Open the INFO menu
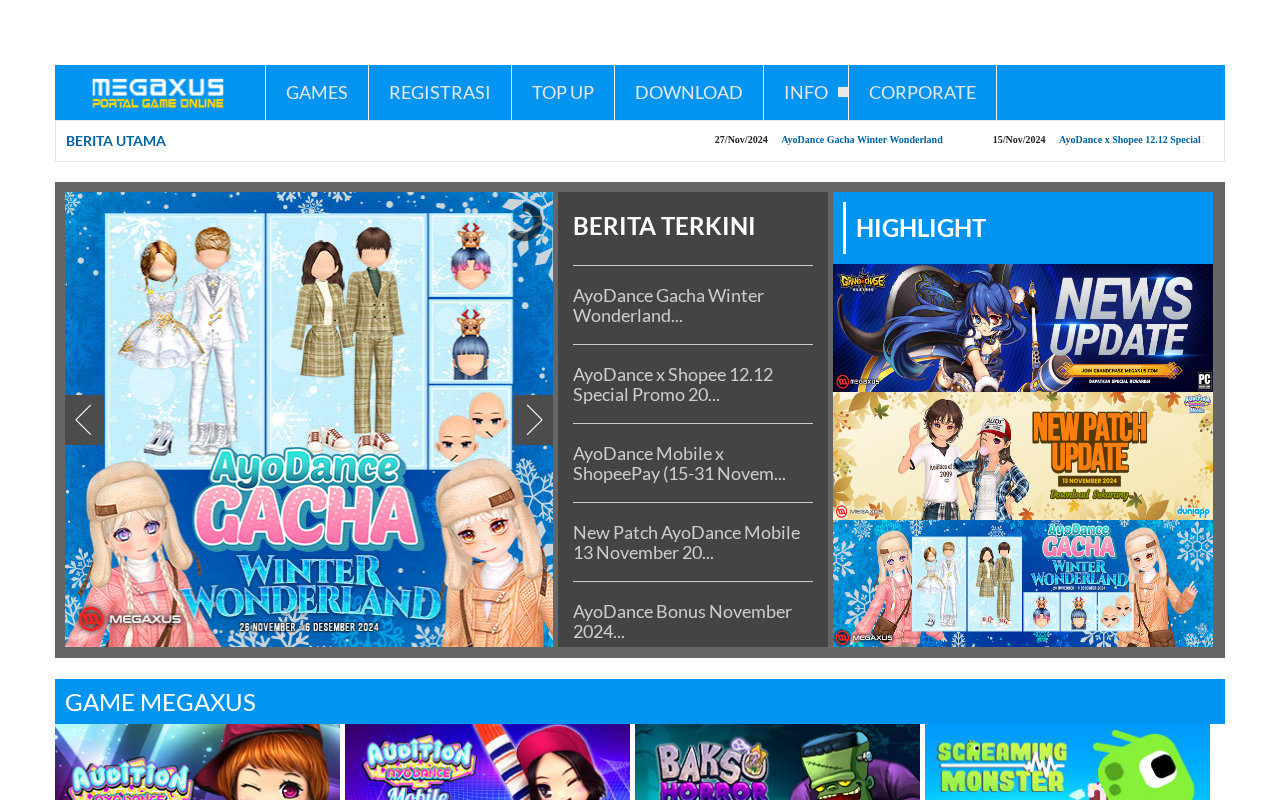This screenshot has width=1280, height=800. pos(806,92)
